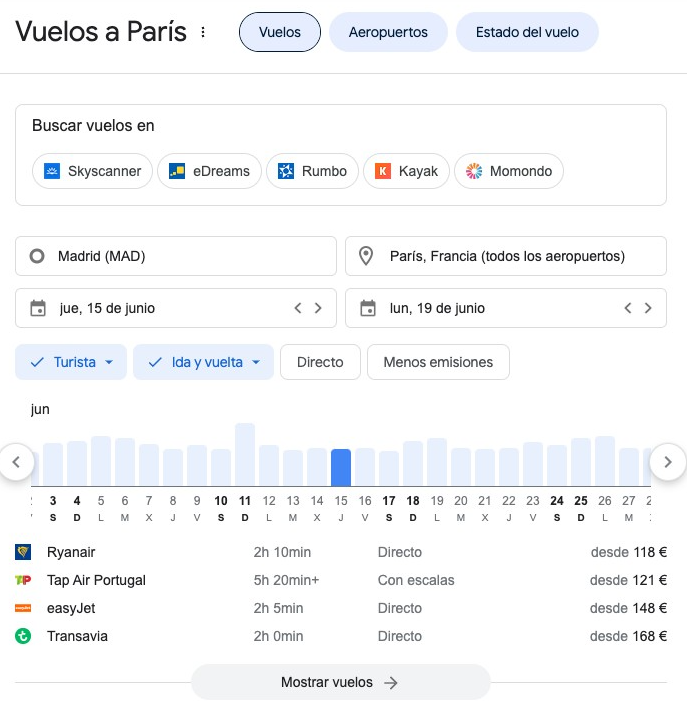687x713 pixels.
Task: Search flights on Rumbo
Action: click(x=312, y=171)
